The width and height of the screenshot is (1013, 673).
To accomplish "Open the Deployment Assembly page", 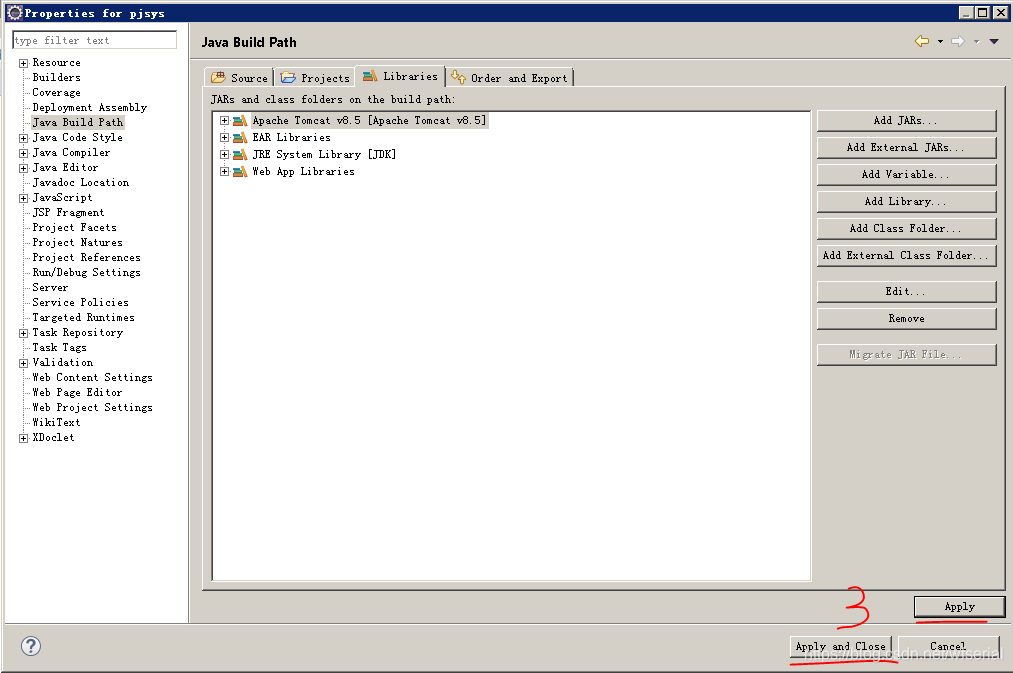I will [x=90, y=108].
